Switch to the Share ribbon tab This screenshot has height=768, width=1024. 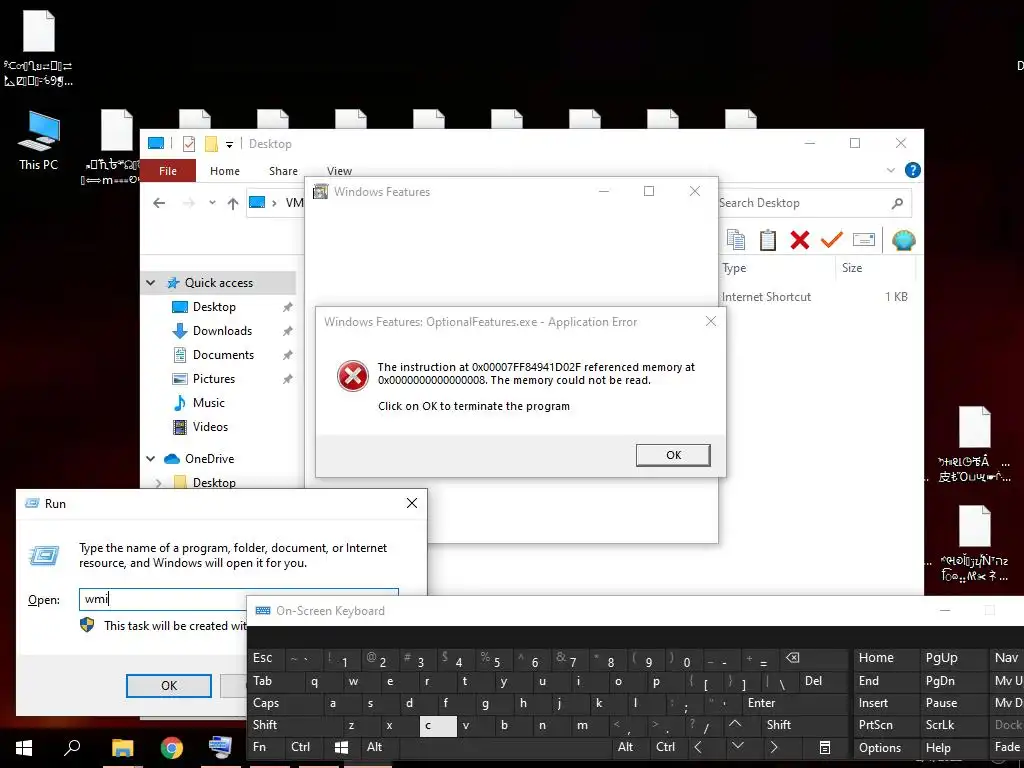(x=283, y=171)
